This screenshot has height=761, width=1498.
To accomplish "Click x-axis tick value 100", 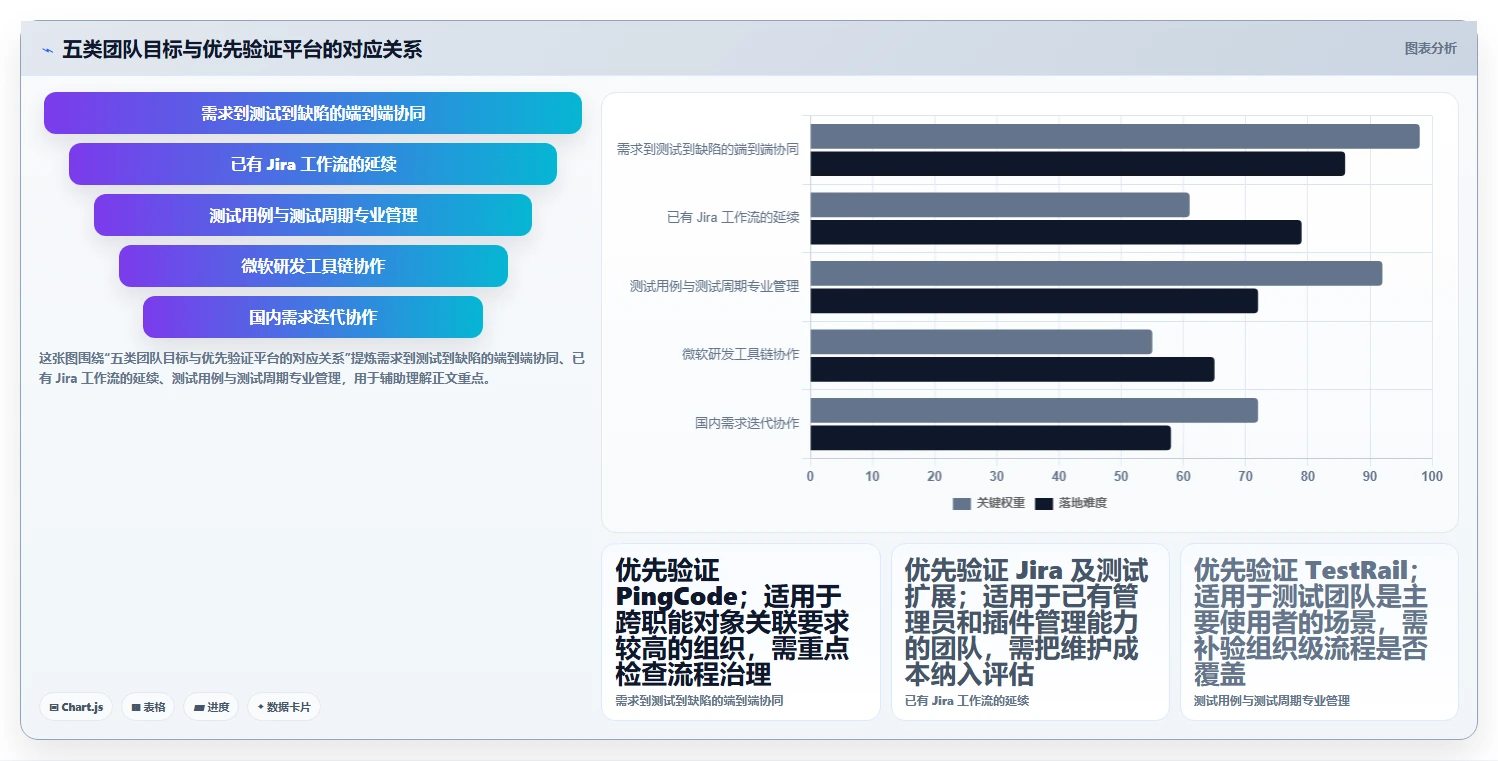I will 1432,476.
